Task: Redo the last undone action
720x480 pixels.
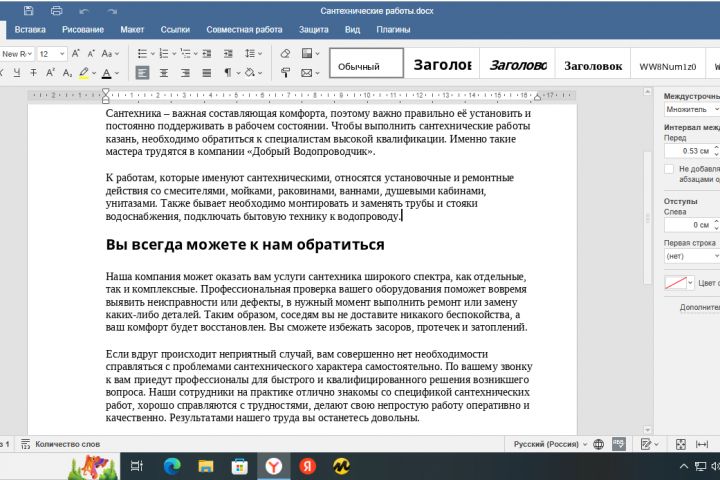Action: 112,11
